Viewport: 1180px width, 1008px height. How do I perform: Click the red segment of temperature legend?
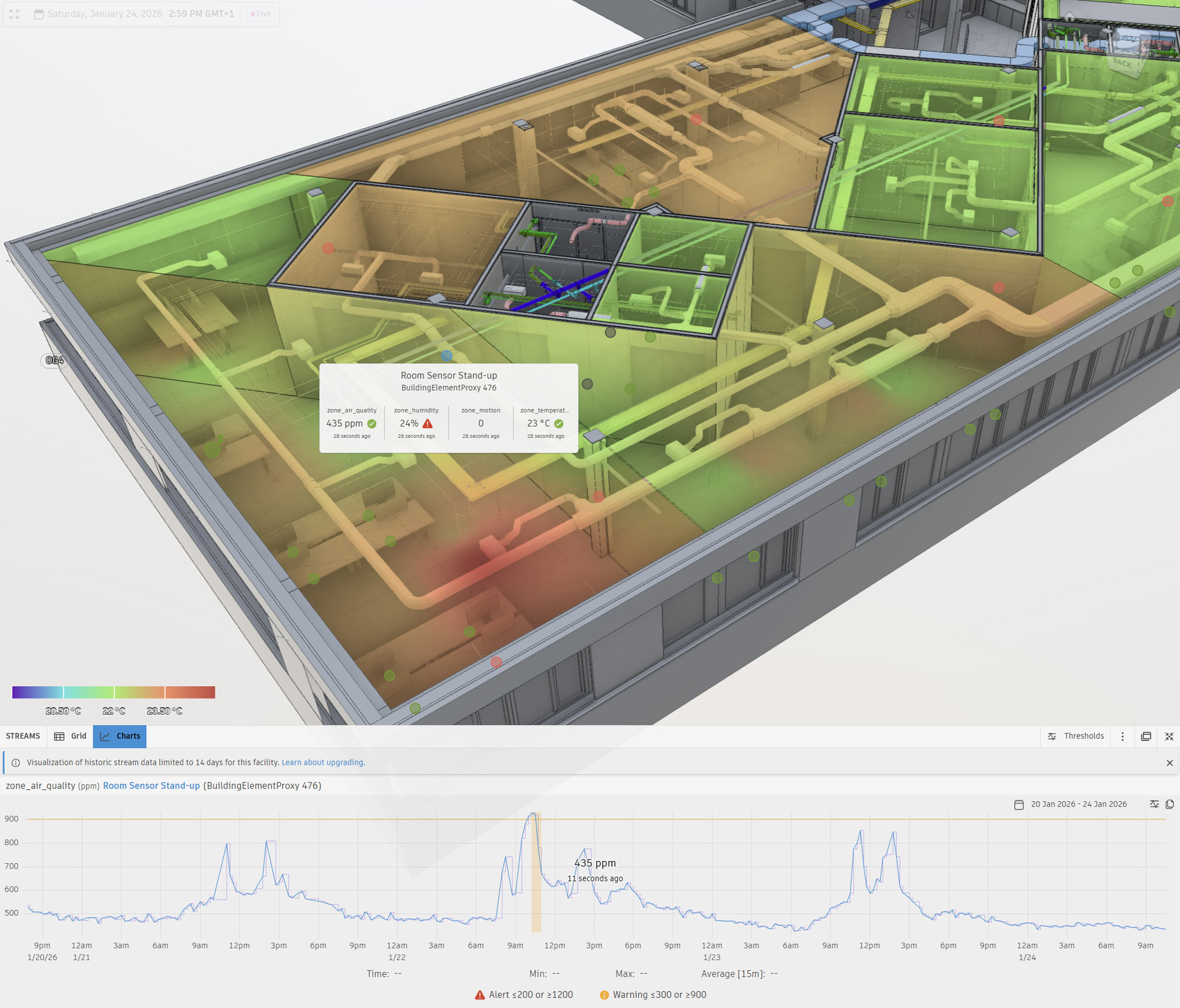click(x=190, y=692)
